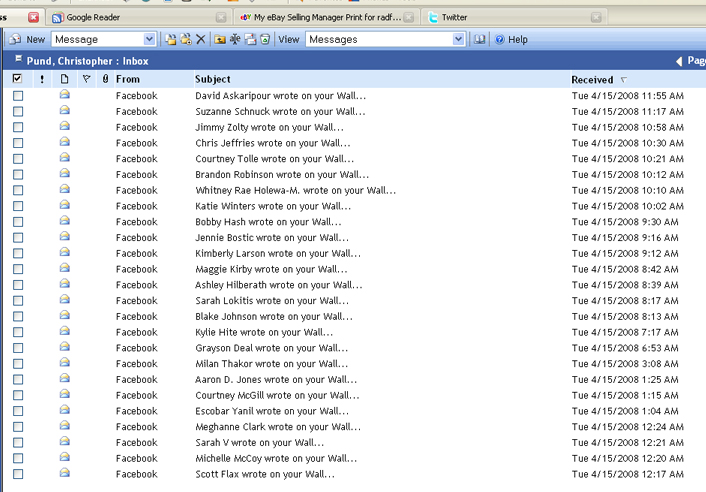Open Meghanne Clark wrote on your Wall message

(278, 427)
